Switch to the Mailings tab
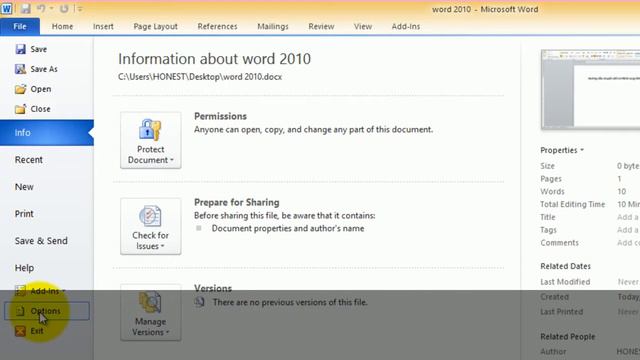Image resolution: width=640 pixels, height=360 pixels. pyautogui.click(x=273, y=27)
